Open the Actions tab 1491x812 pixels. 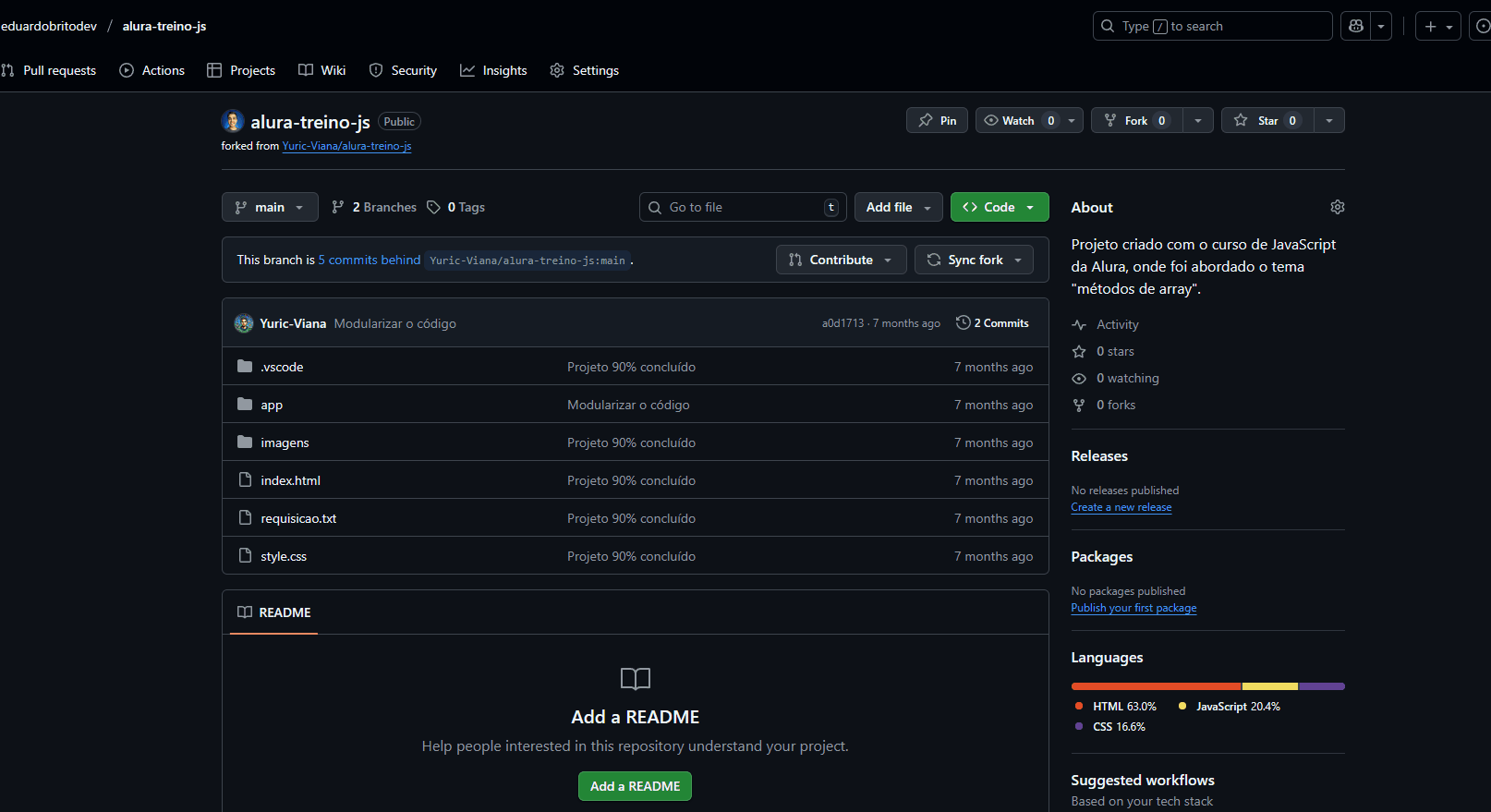[152, 70]
